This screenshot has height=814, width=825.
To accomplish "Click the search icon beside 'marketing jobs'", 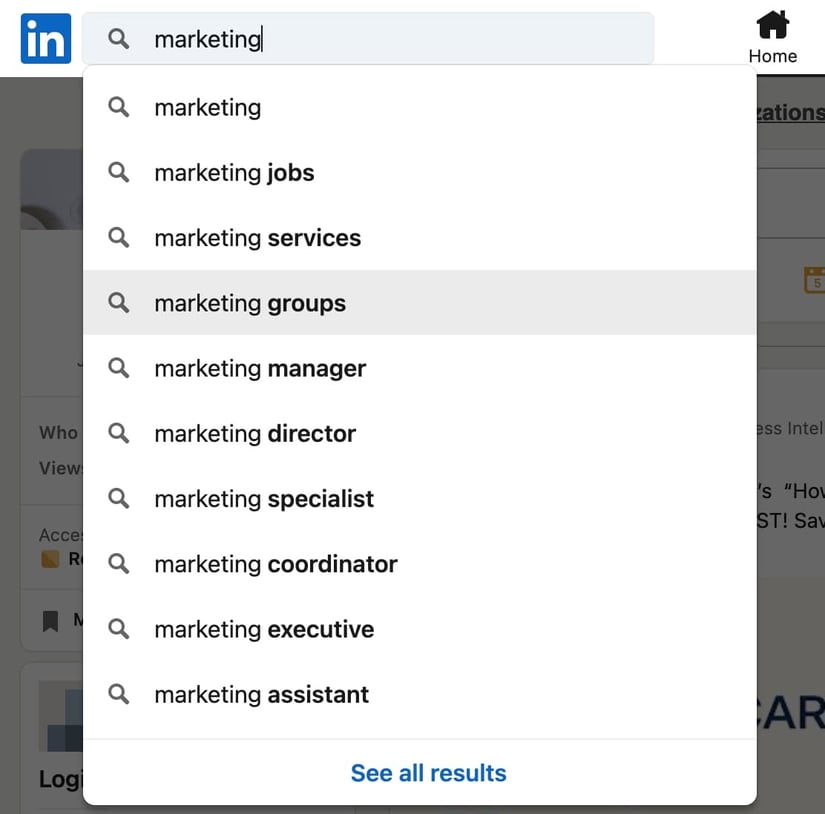I will click(118, 172).
